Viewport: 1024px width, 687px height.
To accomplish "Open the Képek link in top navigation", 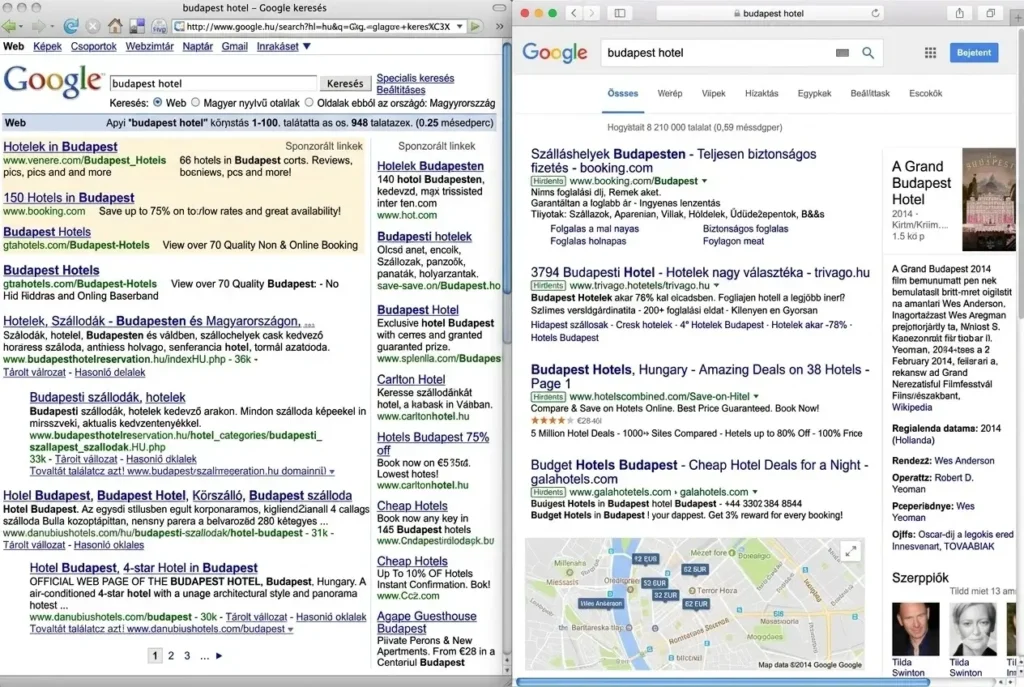I will coord(47,46).
